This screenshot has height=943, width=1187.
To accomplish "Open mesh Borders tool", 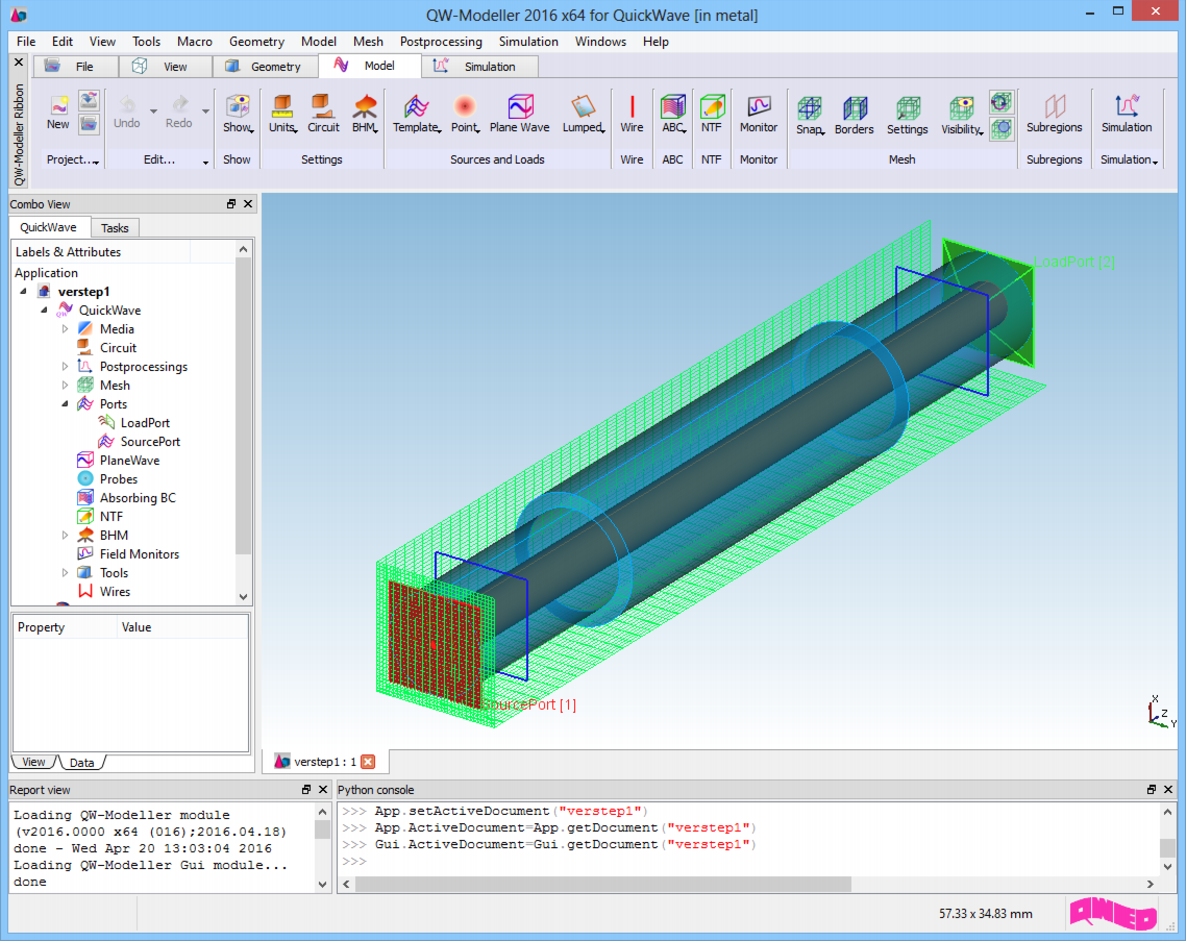I will (854, 115).
